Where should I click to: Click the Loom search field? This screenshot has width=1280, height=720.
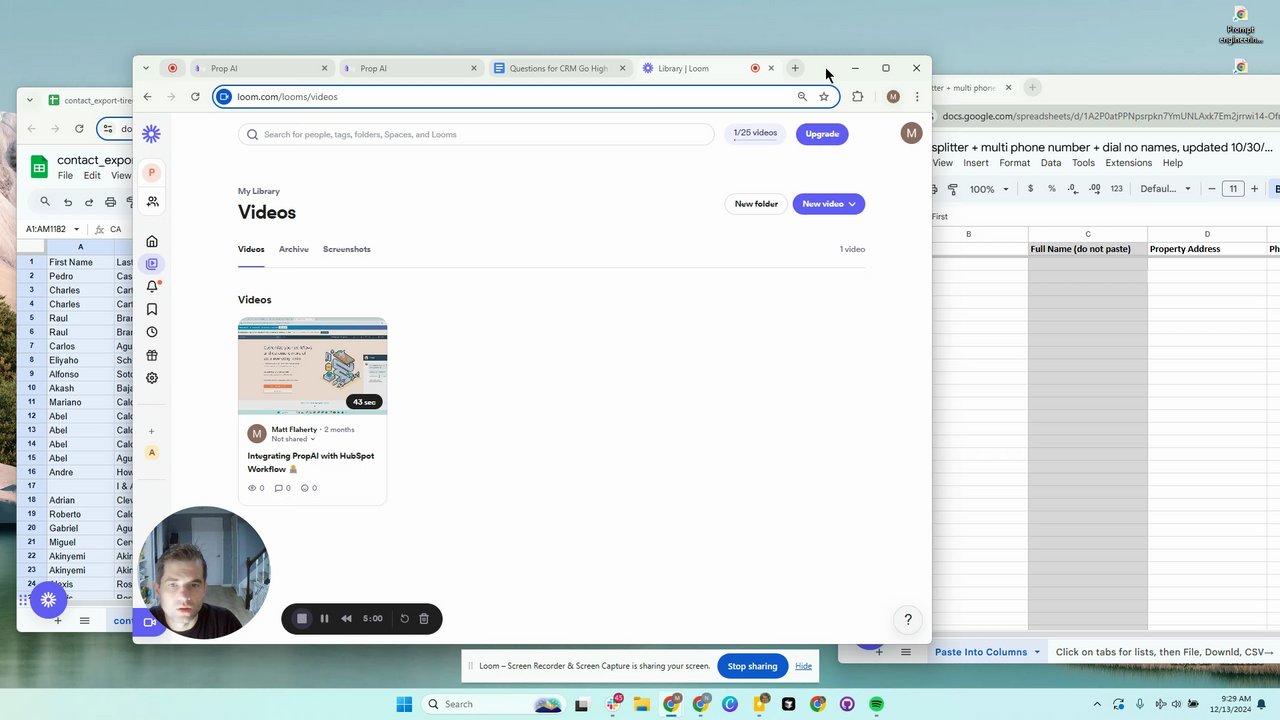[476, 134]
